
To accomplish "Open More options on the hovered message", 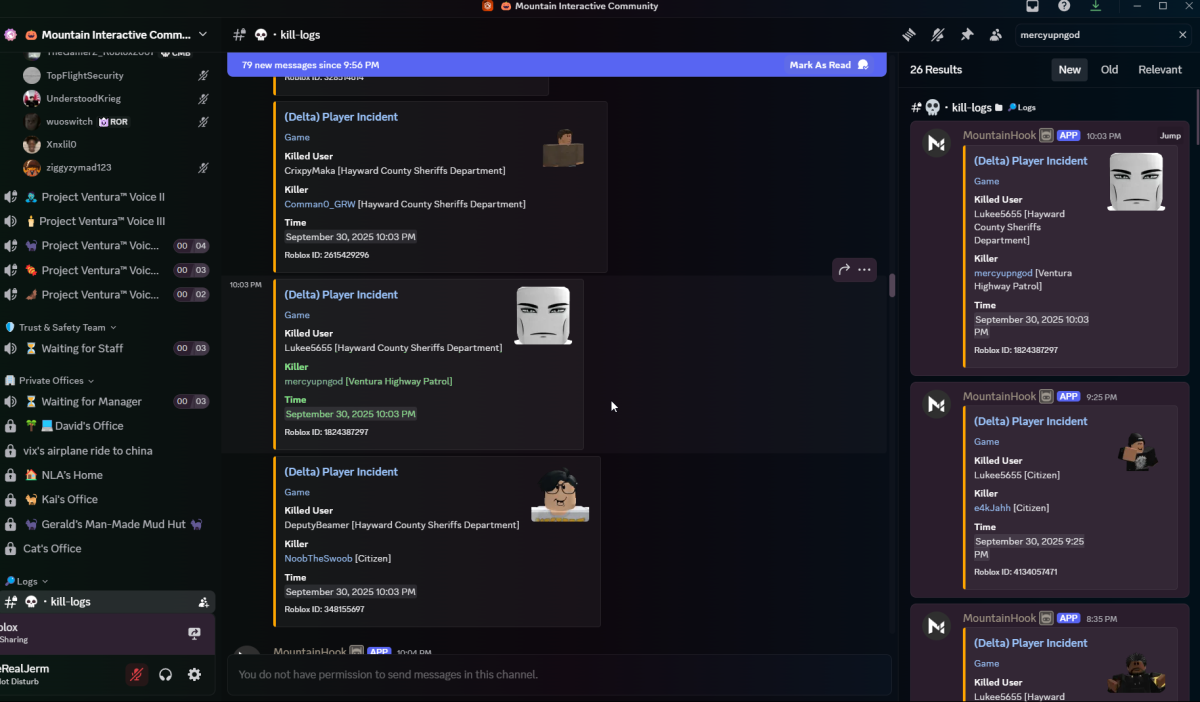I will (864, 269).
